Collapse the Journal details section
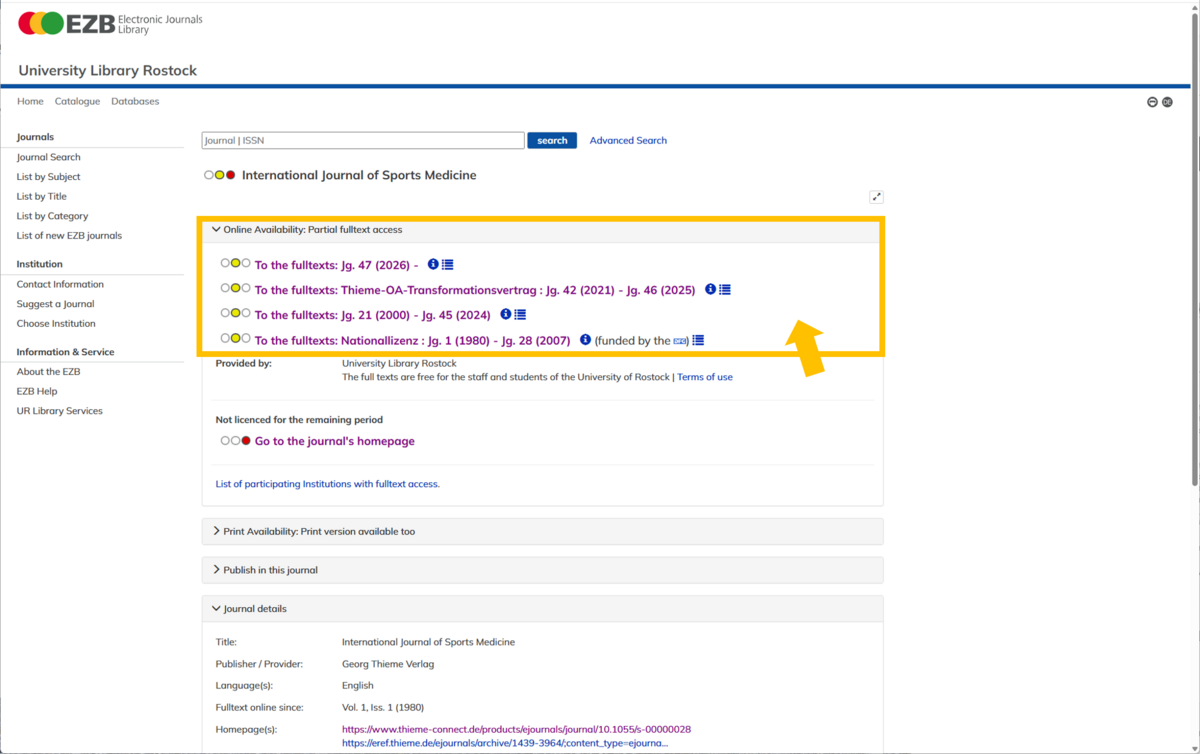Screen dimensions: 1200x754 tap(254, 609)
